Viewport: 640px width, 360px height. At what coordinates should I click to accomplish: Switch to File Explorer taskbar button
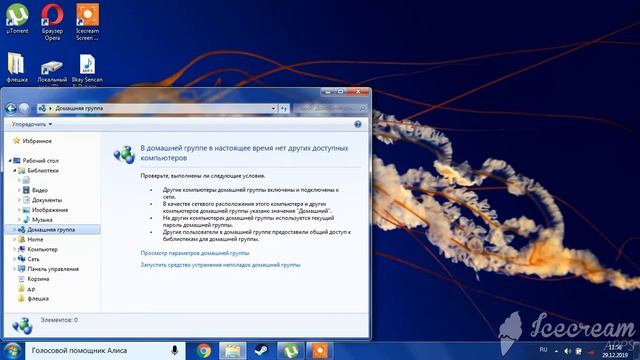pos(233,351)
